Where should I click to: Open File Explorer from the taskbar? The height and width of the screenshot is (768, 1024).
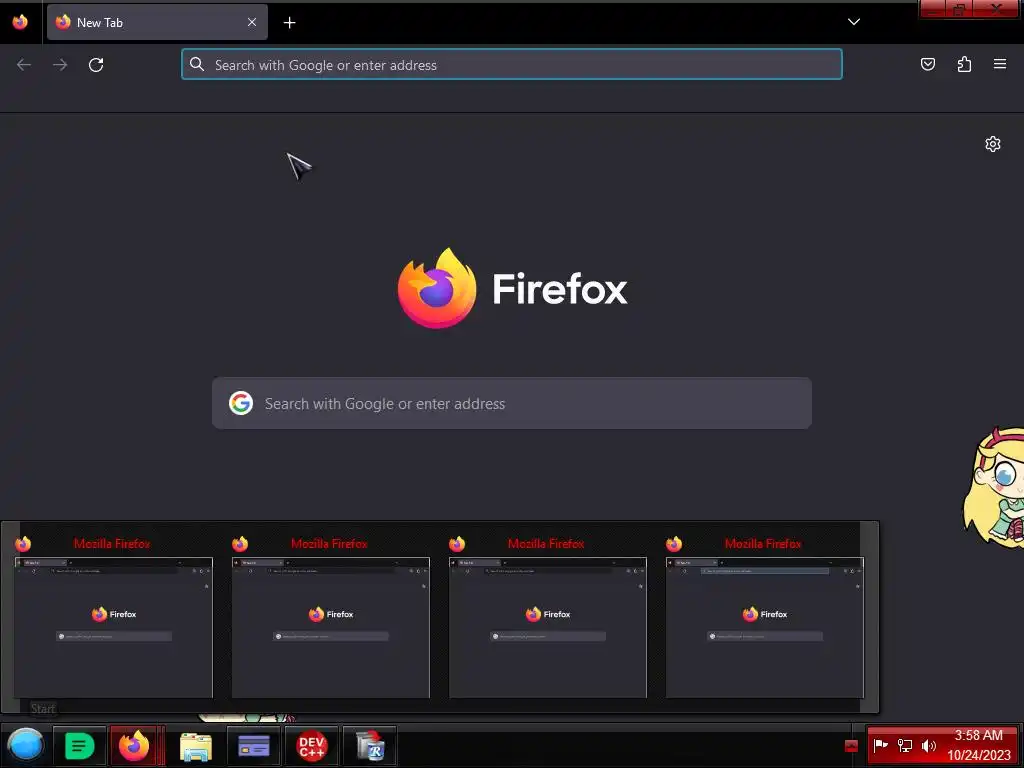click(196, 746)
